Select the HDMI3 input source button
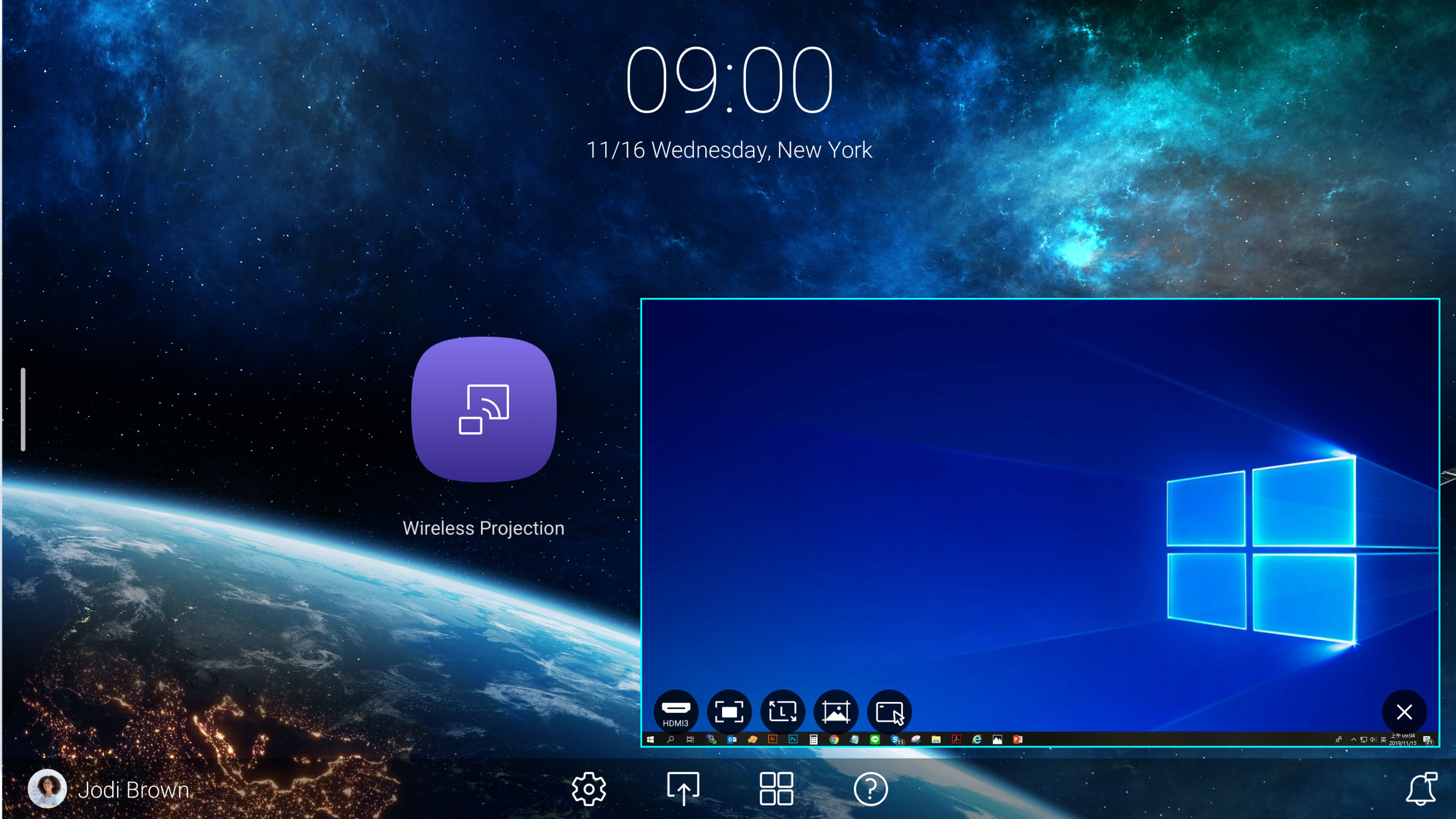The height and width of the screenshot is (819, 1456). click(x=675, y=712)
